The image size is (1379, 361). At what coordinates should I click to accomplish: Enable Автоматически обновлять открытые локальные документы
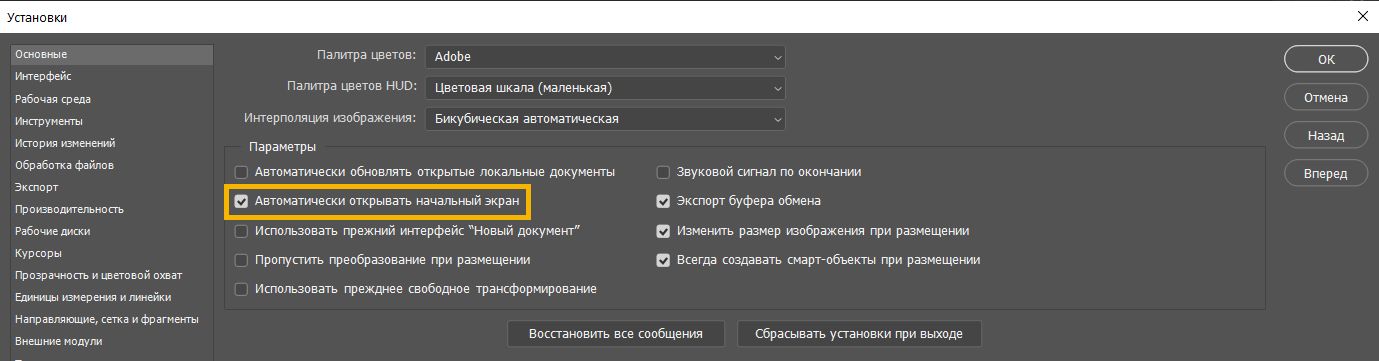(x=241, y=172)
